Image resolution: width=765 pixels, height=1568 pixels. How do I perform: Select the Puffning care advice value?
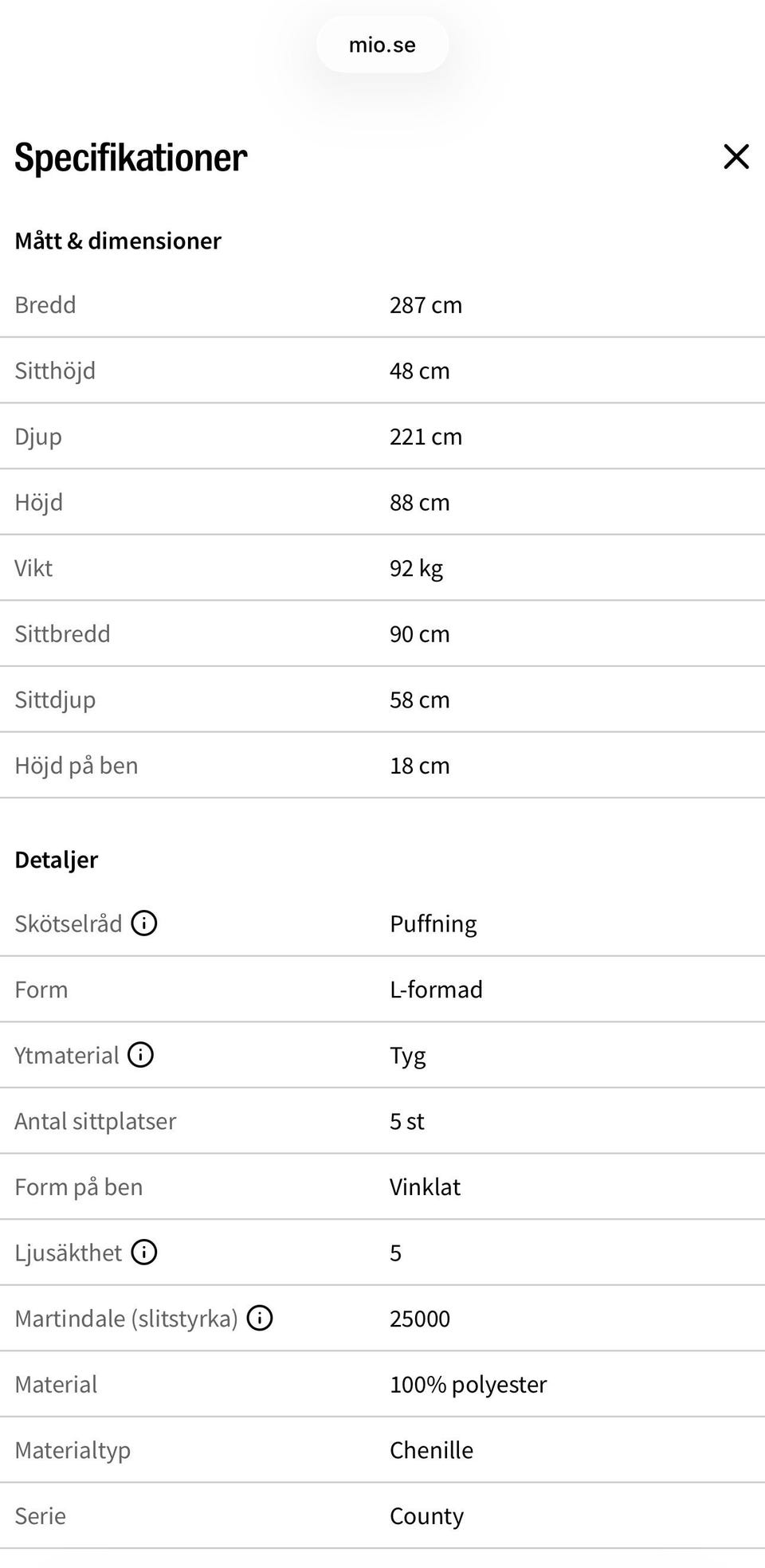(x=433, y=924)
